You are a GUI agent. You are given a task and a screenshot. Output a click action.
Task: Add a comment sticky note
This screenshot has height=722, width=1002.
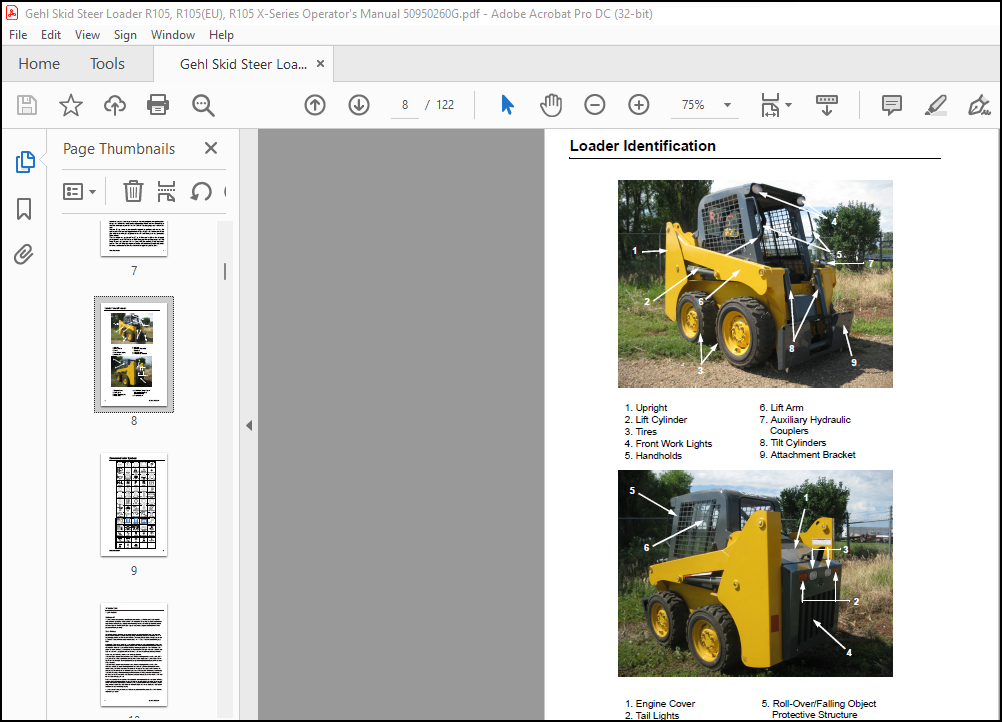click(x=891, y=105)
